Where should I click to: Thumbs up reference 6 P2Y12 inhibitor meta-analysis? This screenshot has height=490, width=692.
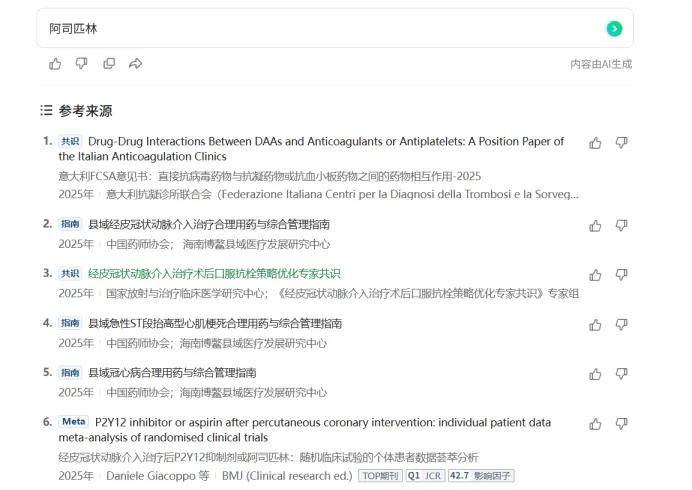click(596, 424)
